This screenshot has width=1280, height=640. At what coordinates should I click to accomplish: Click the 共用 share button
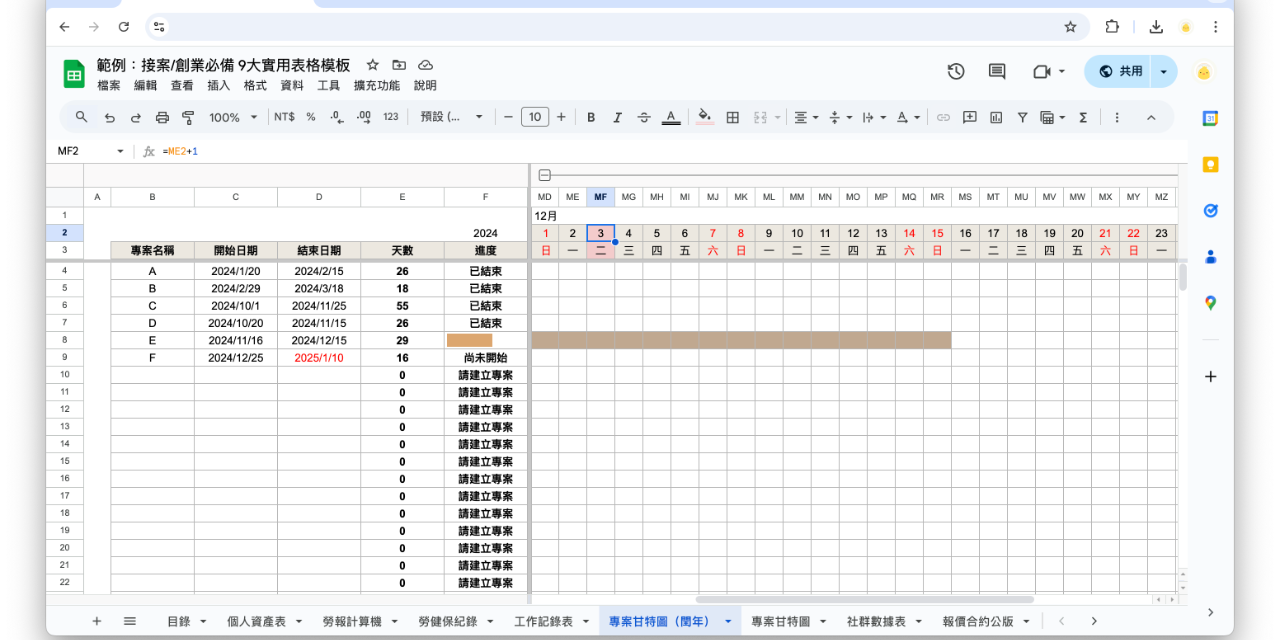pyautogui.click(x=1119, y=71)
